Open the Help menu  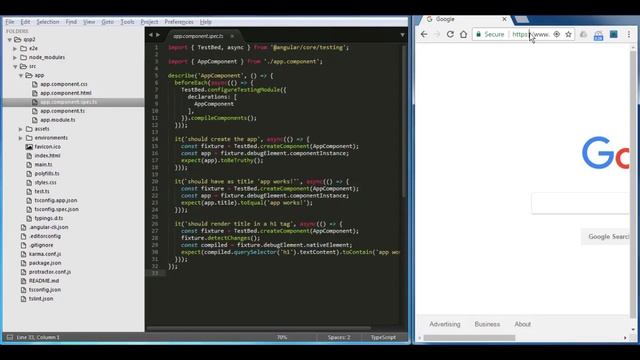(x=206, y=22)
